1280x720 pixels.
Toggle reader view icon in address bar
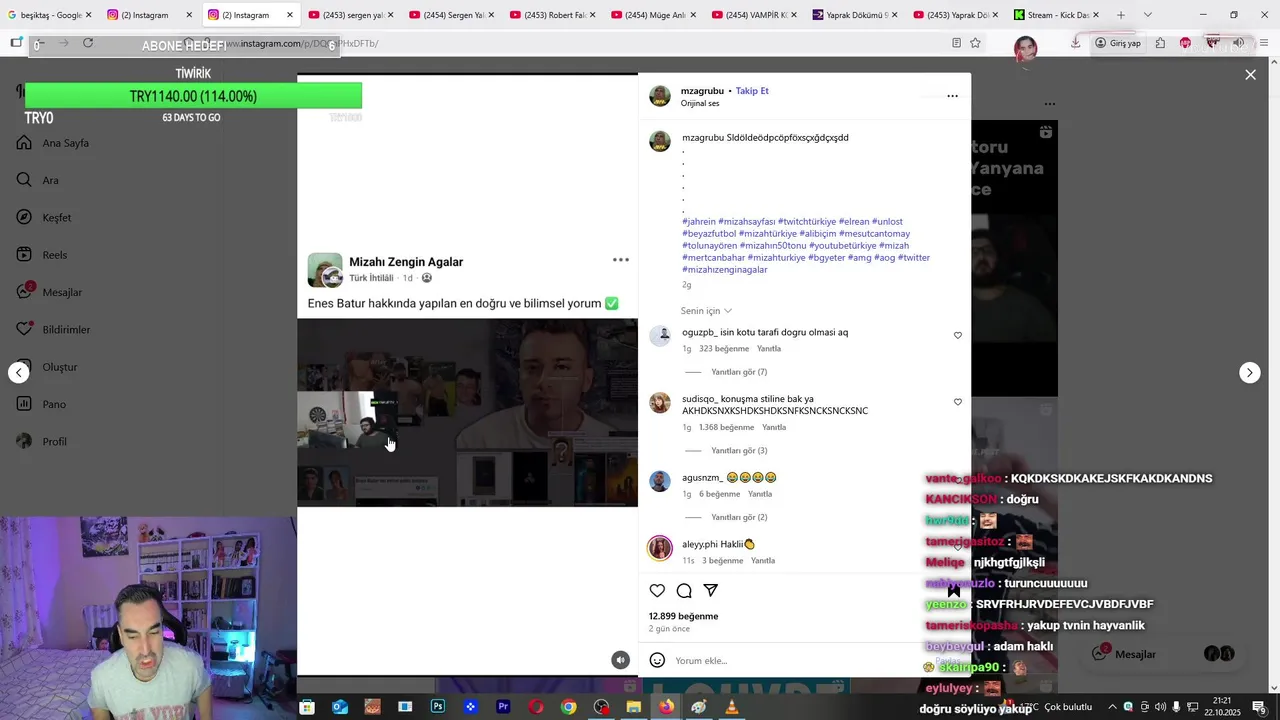pos(956,43)
